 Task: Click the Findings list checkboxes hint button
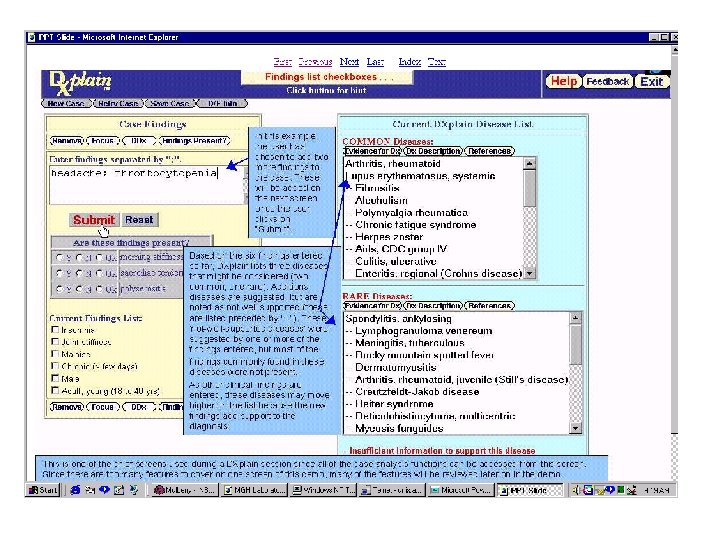pyautogui.click(x=328, y=77)
